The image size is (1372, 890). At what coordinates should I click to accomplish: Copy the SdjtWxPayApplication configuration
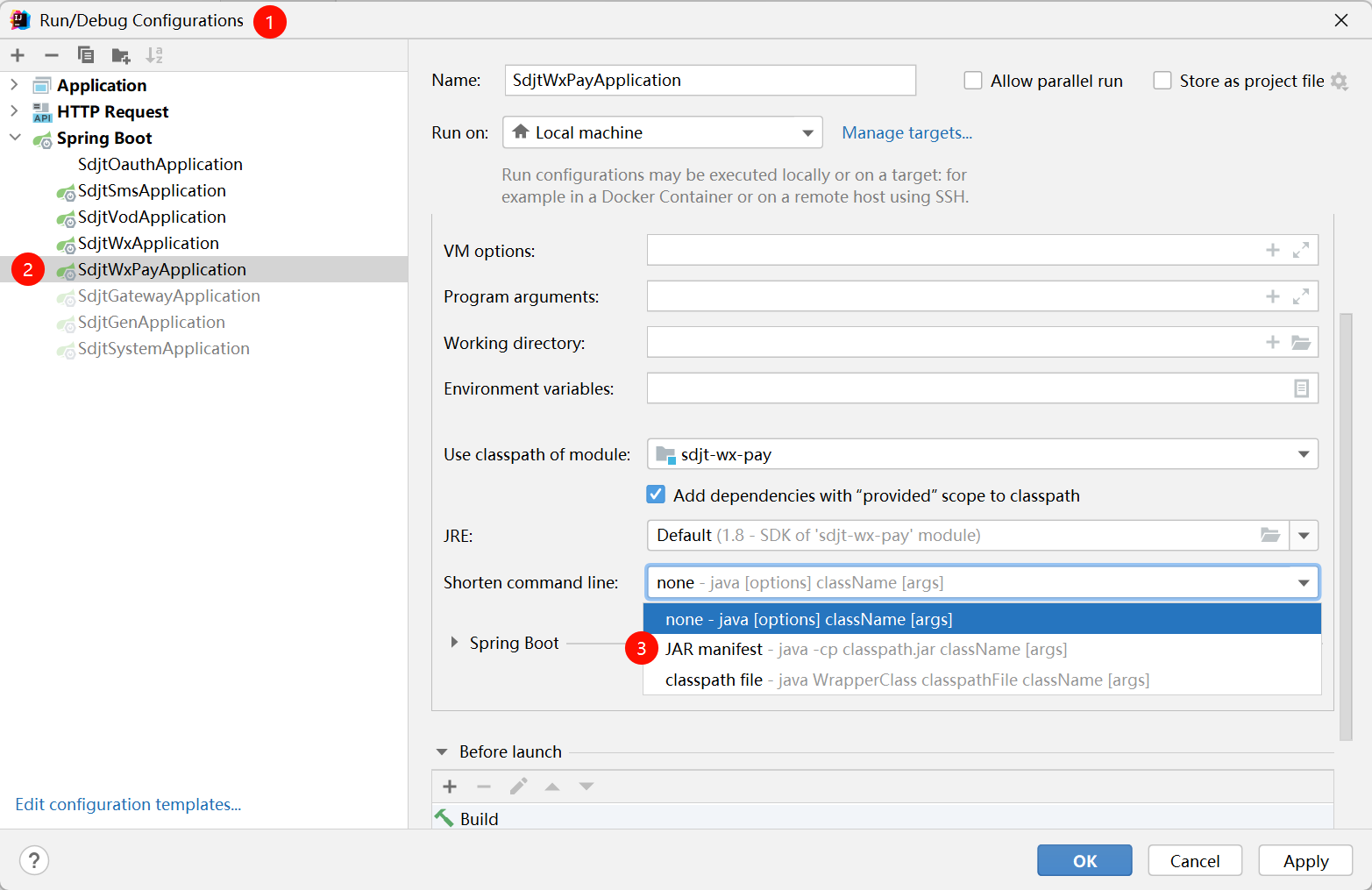click(x=85, y=54)
